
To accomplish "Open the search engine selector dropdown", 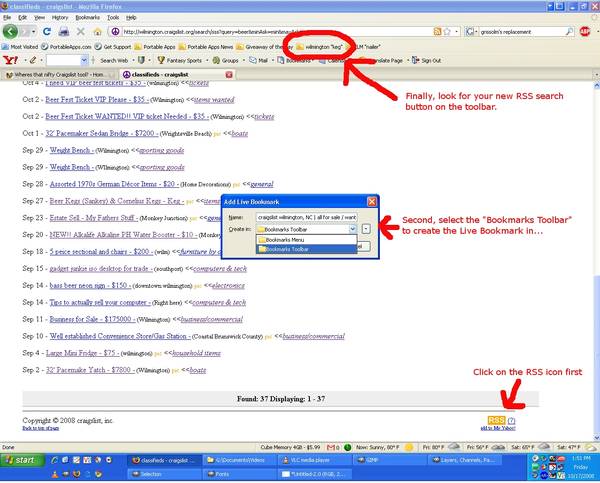I will [471, 32].
